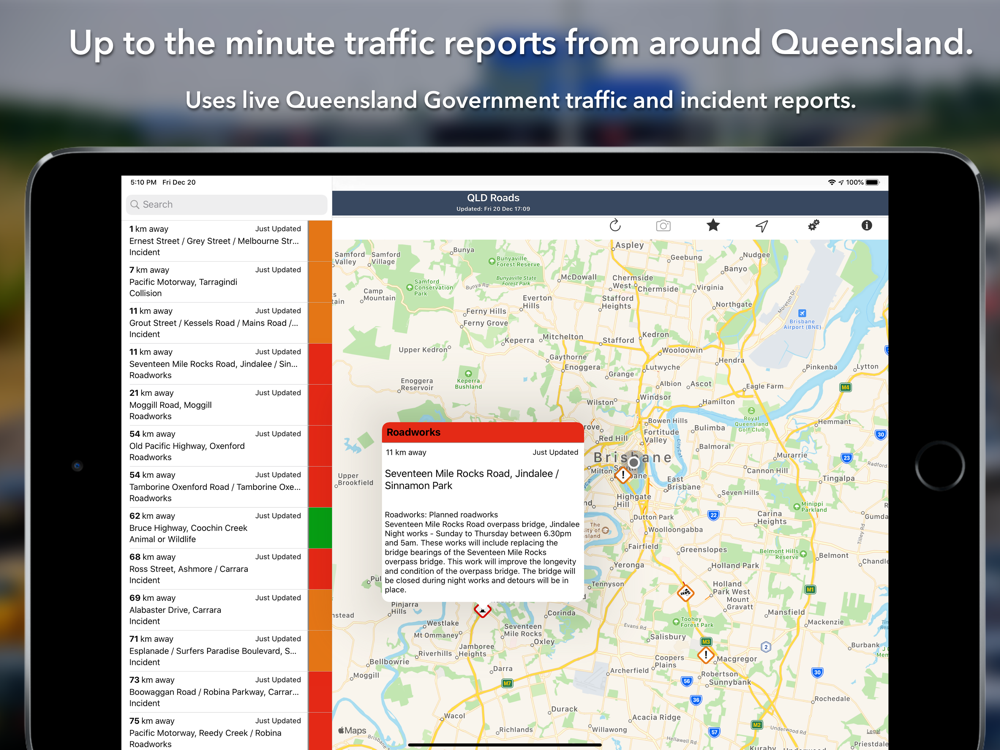The width and height of the screenshot is (1000, 750).
Task: Tap the magnifier icon in search bar
Action: pos(135,205)
